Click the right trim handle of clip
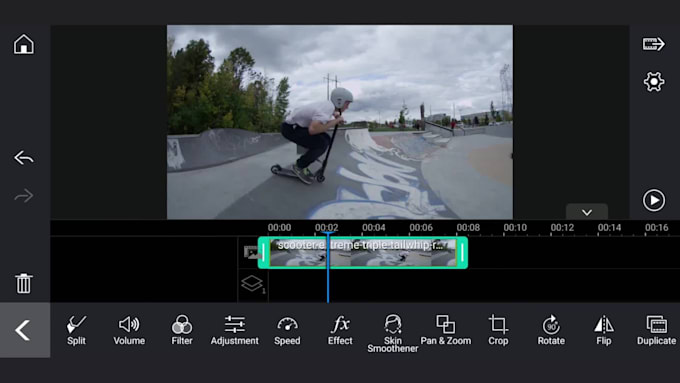This screenshot has width=680, height=383. tap(462, 252)
